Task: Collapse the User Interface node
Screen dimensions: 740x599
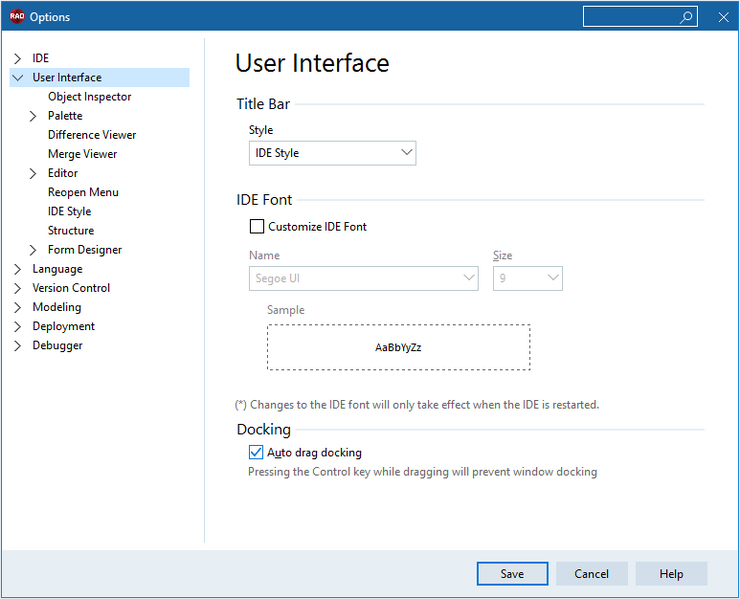Action: [x=17, y=77]
